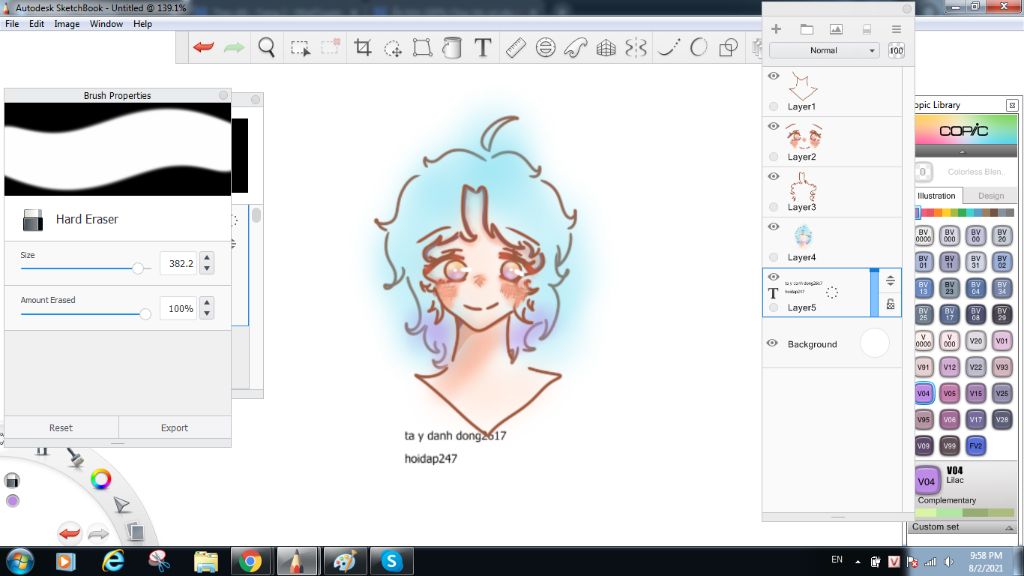Click the Hard Eraser brush icon
1024x576 pixels.
pyautogui.click(x=33, y=219)
